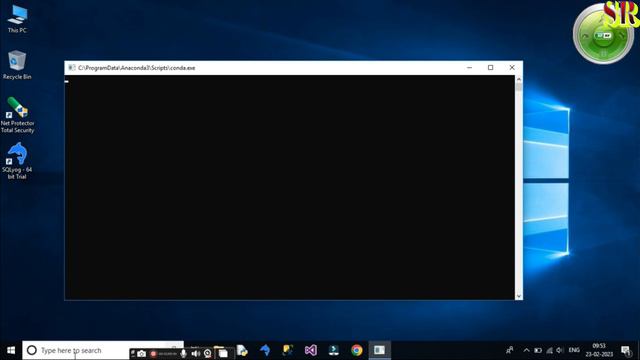640x360 pixels.
Task: Open the Action Center notifications icon
Action: pos(626,350)
